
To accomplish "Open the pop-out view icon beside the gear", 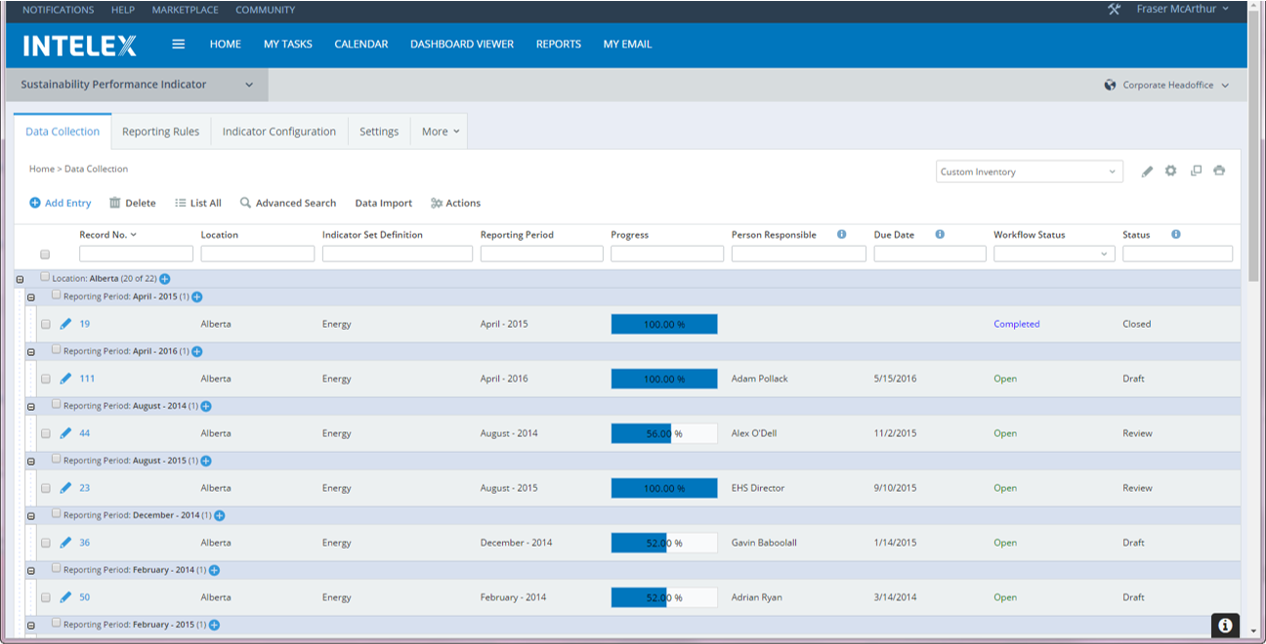I will tap(1195, 170).
